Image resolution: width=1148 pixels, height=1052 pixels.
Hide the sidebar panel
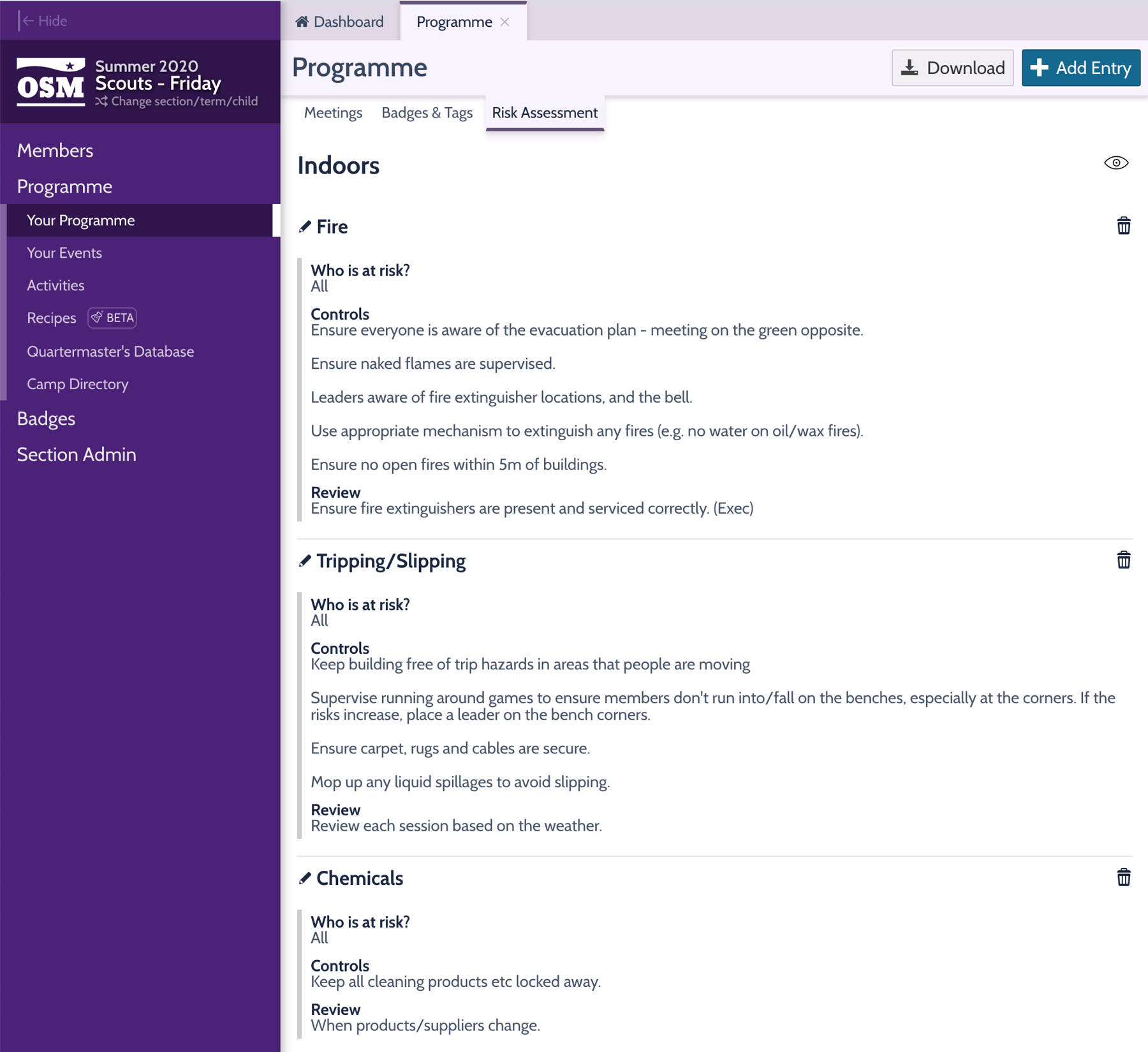43,21
